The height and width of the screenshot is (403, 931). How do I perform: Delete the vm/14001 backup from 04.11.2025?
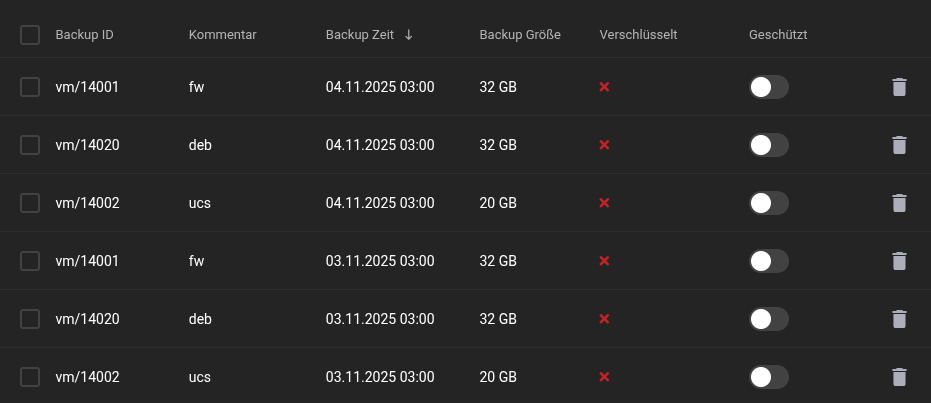coord(899,87)
